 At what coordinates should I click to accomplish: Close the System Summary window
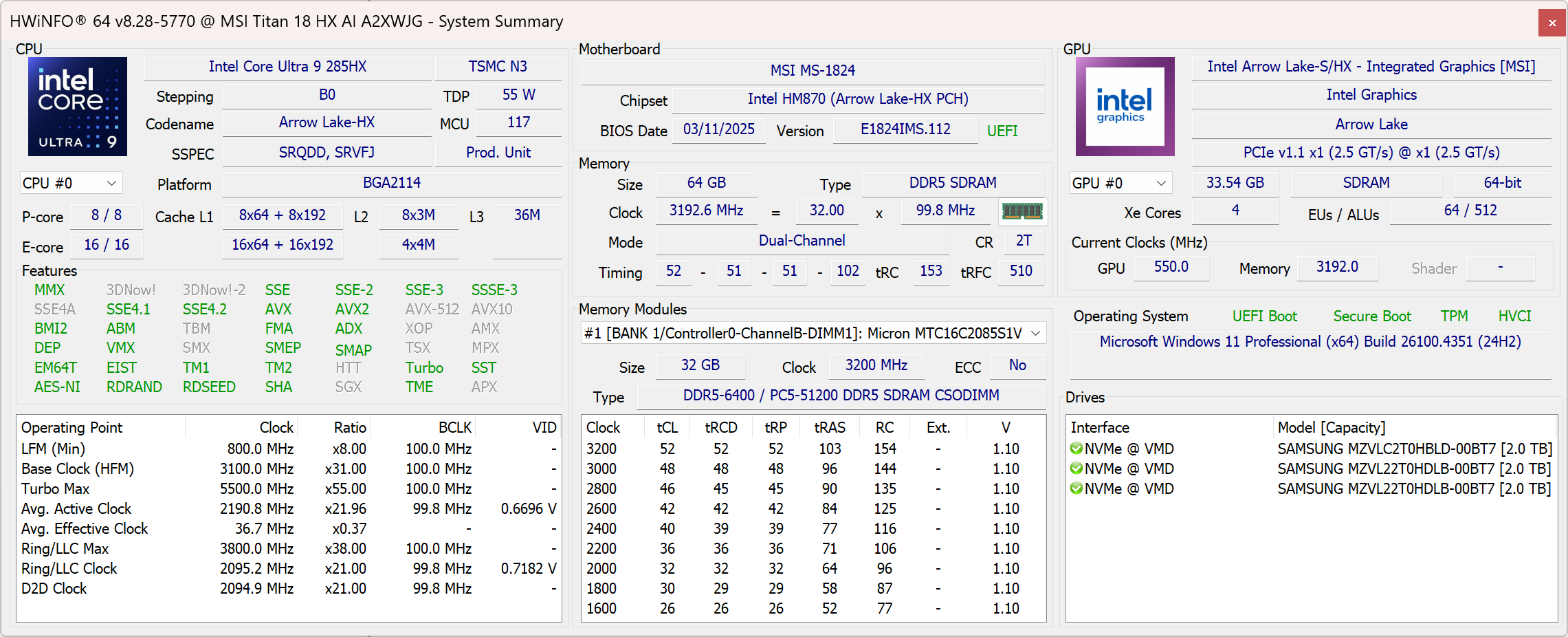click(x=1552, y=23)
